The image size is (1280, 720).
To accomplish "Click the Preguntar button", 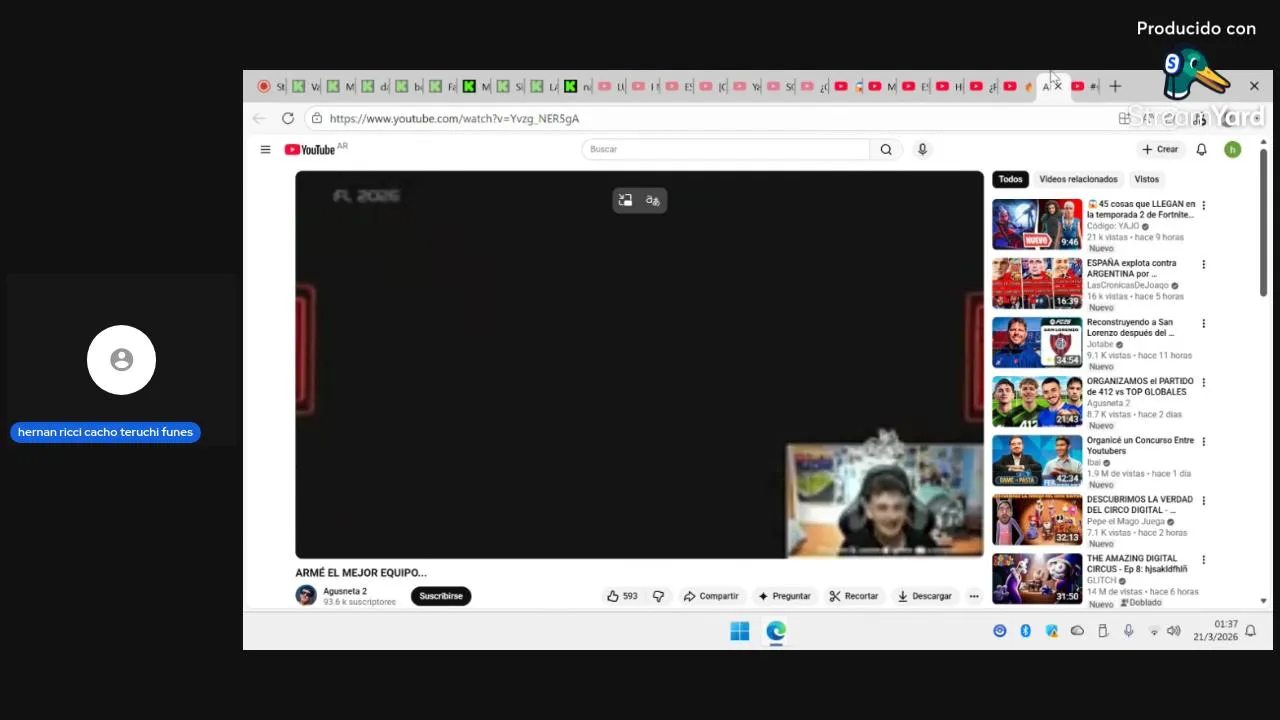I will coord(784,596).
